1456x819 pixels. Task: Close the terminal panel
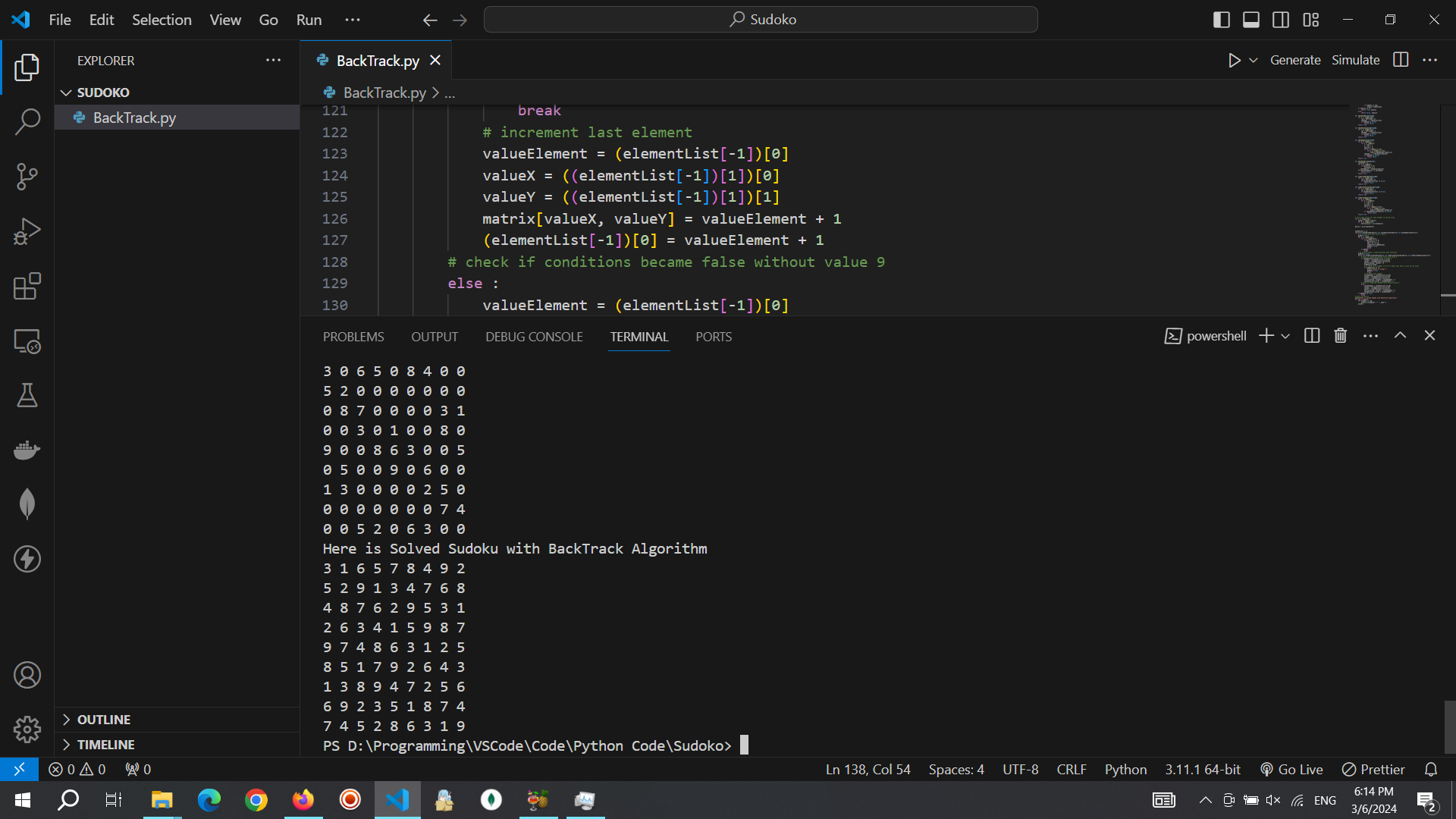[1429, 335]
